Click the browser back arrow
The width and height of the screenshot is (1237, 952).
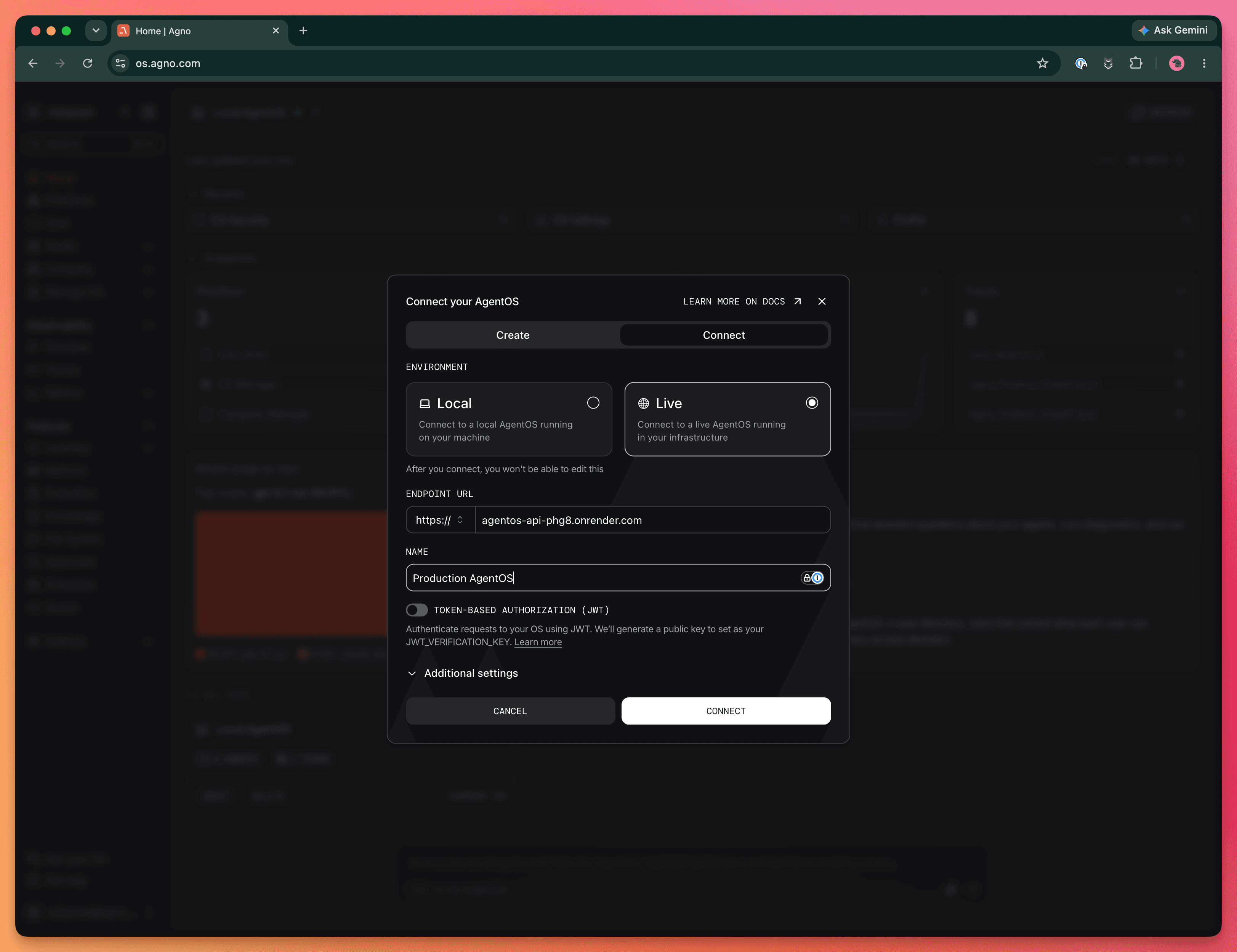[x=33, y=63]
